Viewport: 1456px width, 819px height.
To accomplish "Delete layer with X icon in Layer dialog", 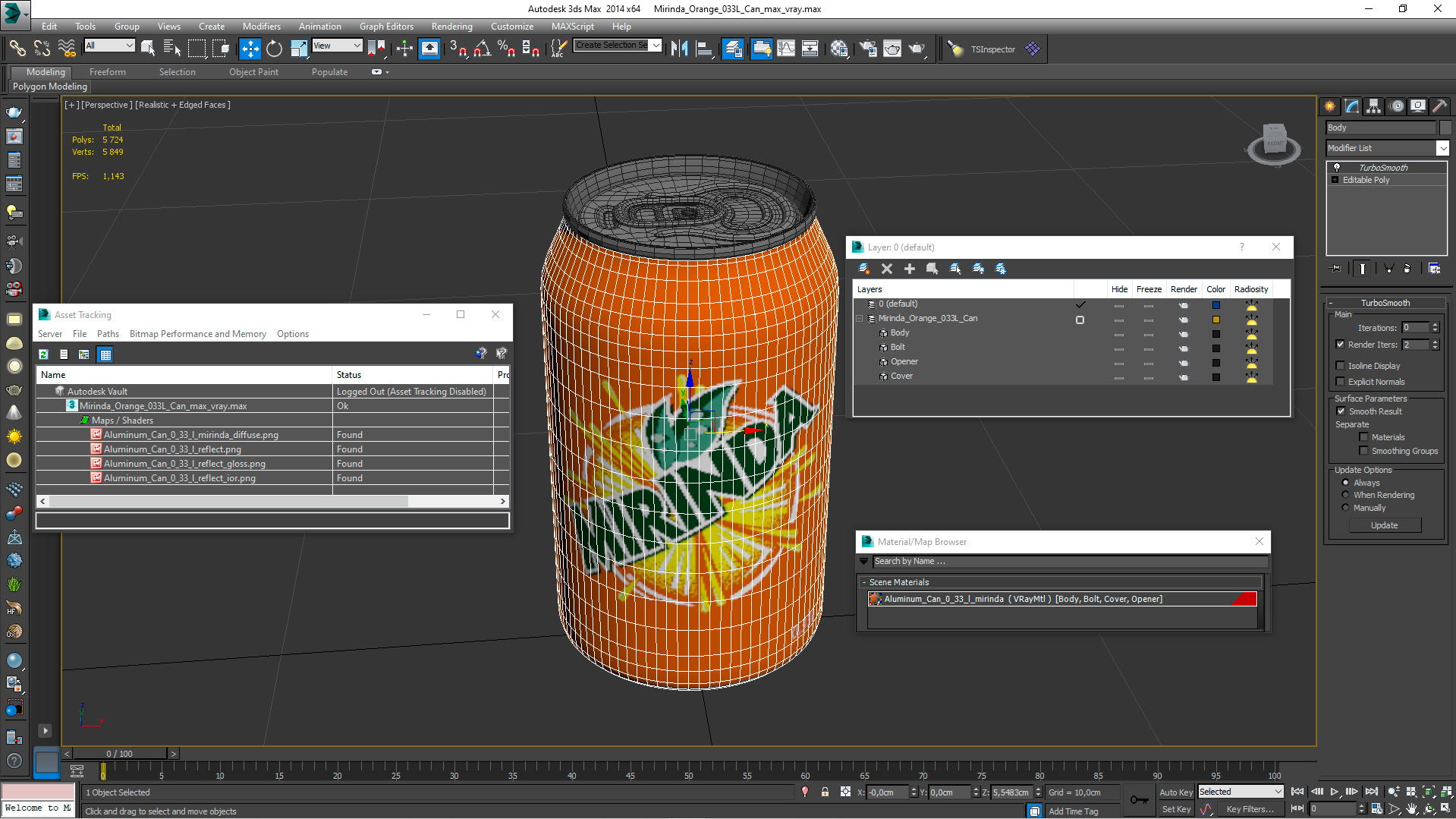I will tap(886, 269).
